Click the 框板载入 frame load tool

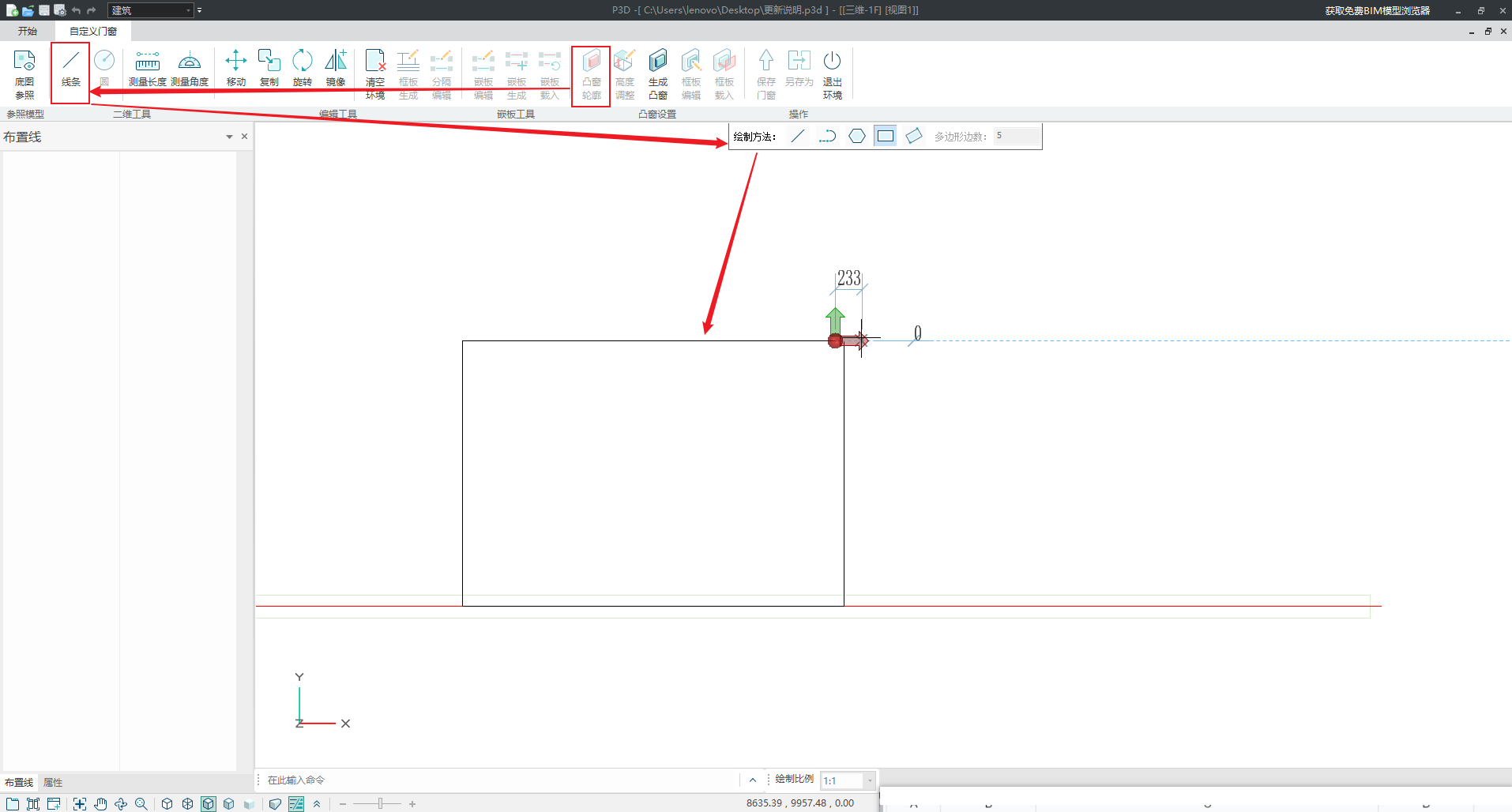pos(724,74)
